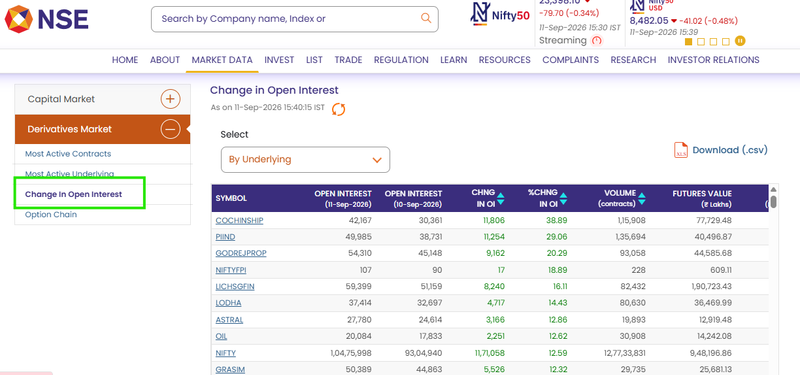Open Change In Open Interest link
The height and width of the screenshot is (375, 800).
point(73,194)
